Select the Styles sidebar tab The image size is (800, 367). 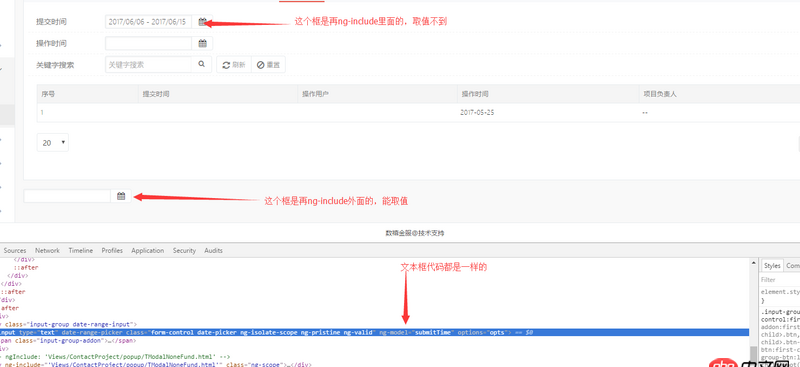click(772, 266)
